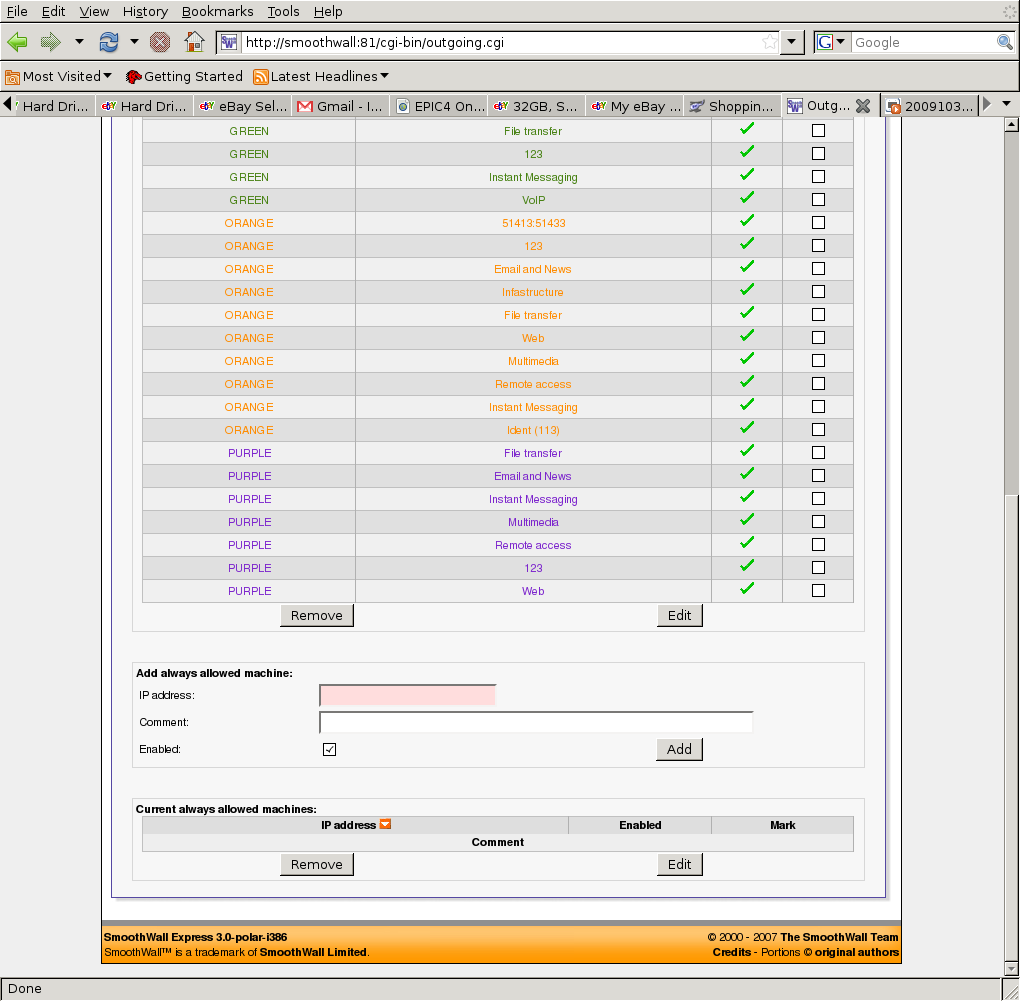This screenshot has height=1001, width=1020.
Task: Tick the ORANGE Web rule checkbox
Action: pyautogui.click(x=818, y=337)
